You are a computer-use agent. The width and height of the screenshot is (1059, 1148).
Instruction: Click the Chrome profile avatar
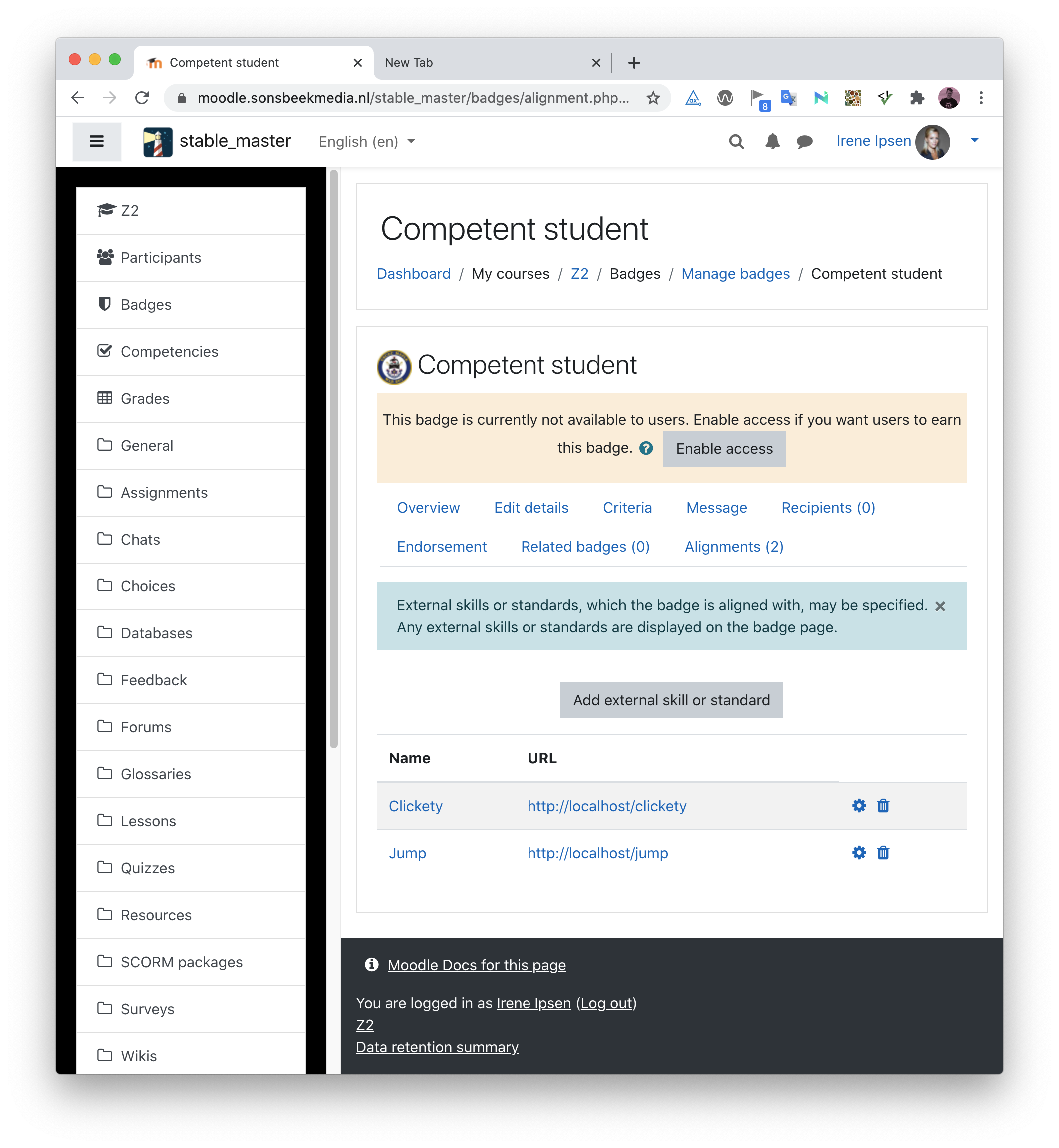tap(949, 98)
